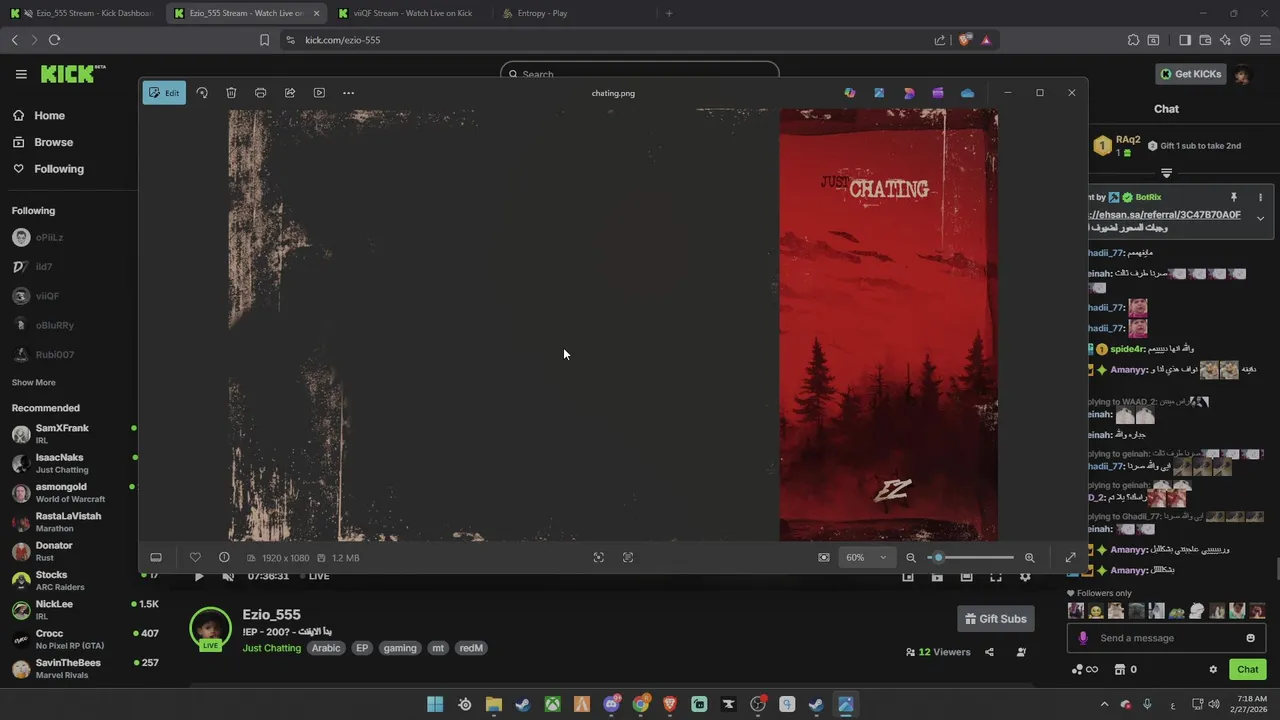Screen dimensions: 1280x720
Task: Reload the Kick page
Action: tap(55, 40)
